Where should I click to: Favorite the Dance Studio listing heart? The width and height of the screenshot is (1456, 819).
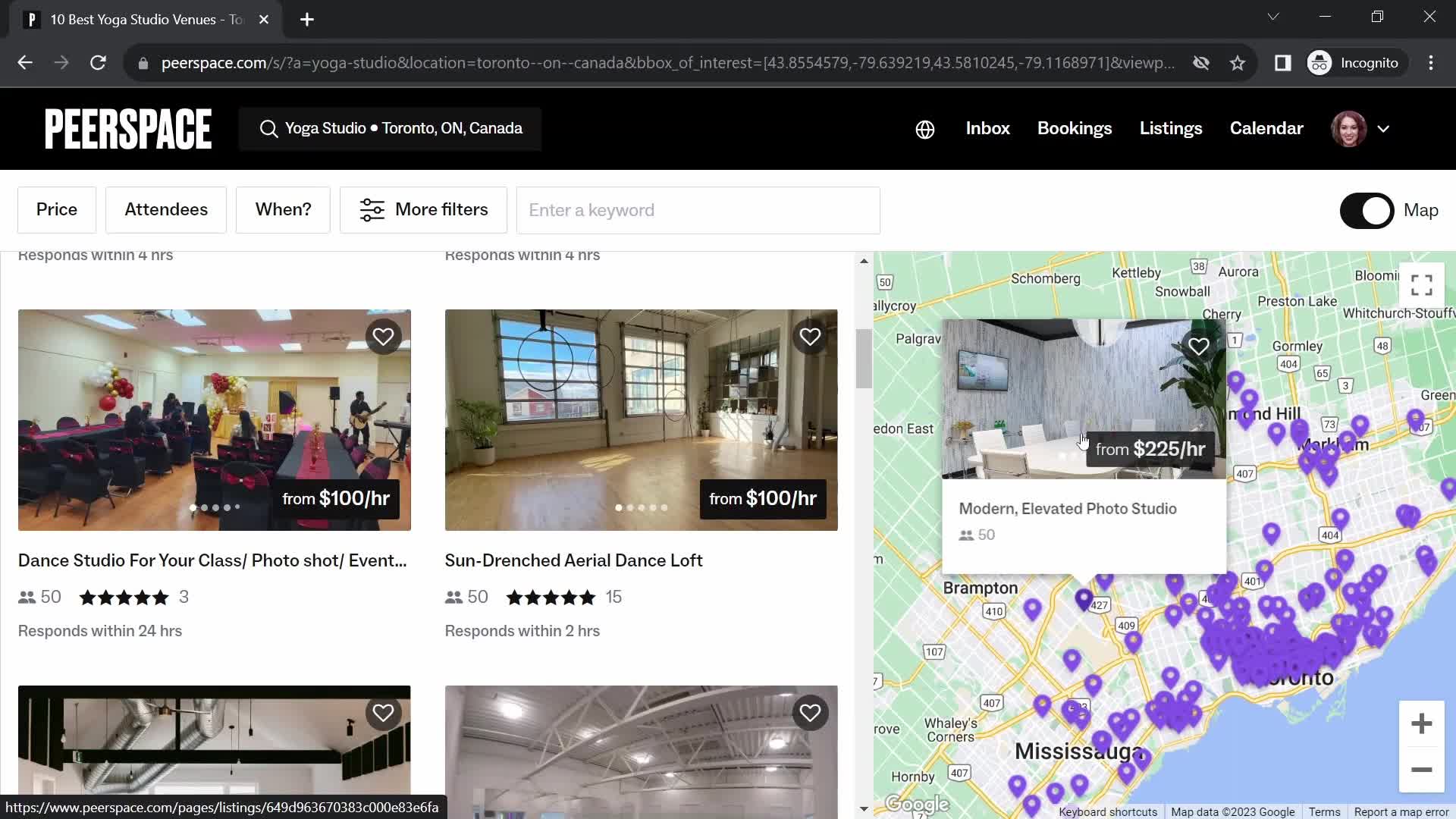pyautogui.click(x=383, y=337)
